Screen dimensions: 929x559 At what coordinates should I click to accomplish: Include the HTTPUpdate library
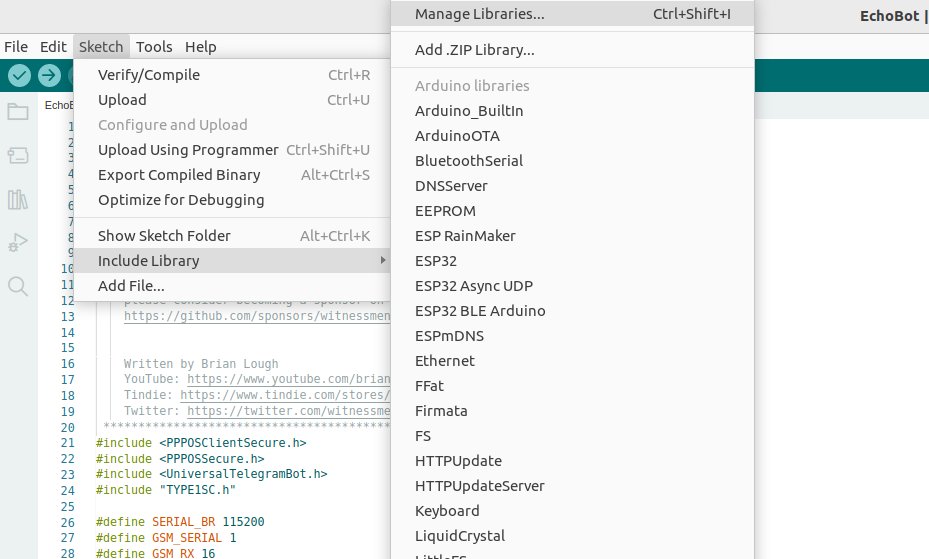[572, 461]
